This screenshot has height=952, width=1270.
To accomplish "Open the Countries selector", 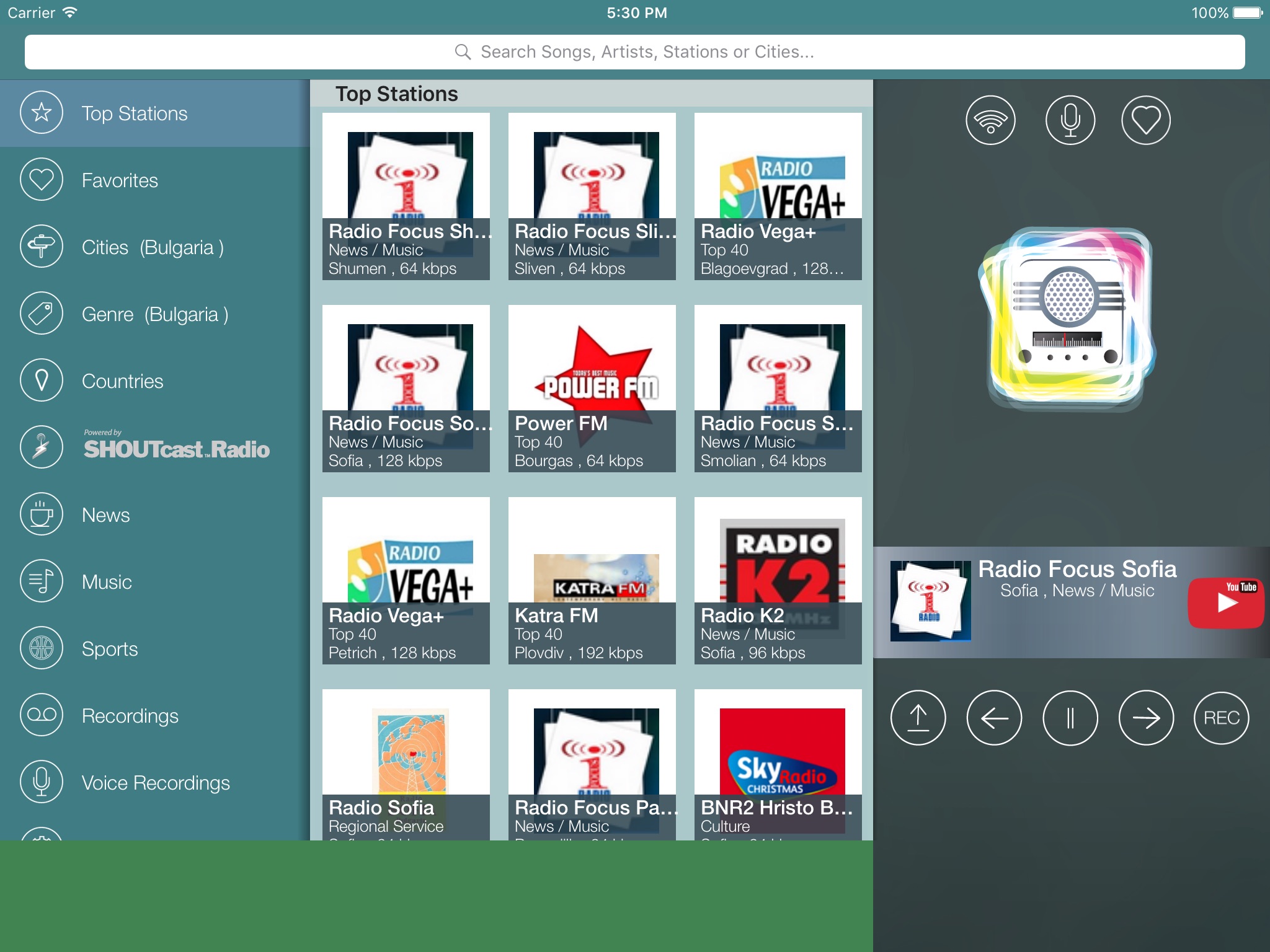I will pos(122,381).
